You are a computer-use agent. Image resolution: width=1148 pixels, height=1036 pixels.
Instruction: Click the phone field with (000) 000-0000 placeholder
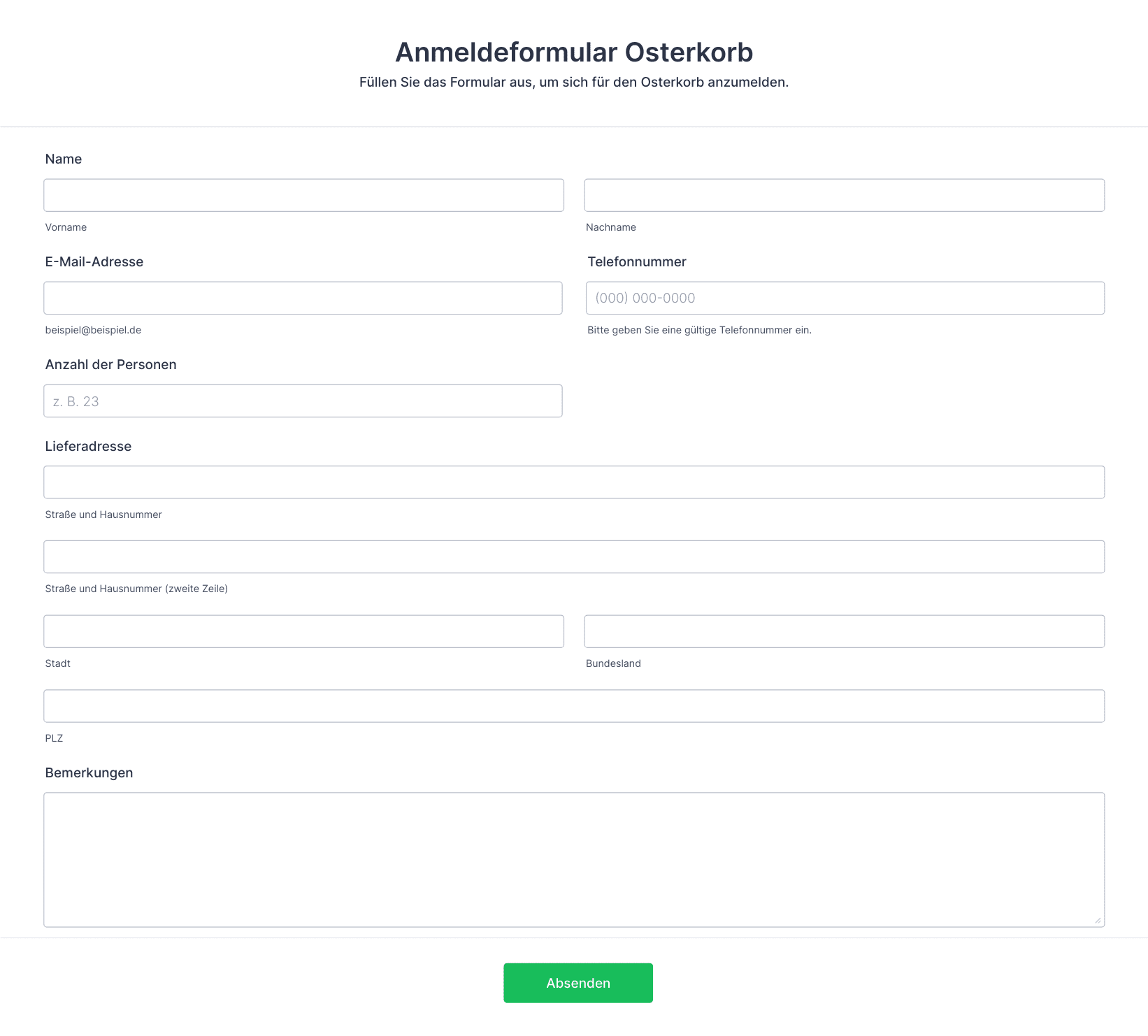tap(845, 298)
